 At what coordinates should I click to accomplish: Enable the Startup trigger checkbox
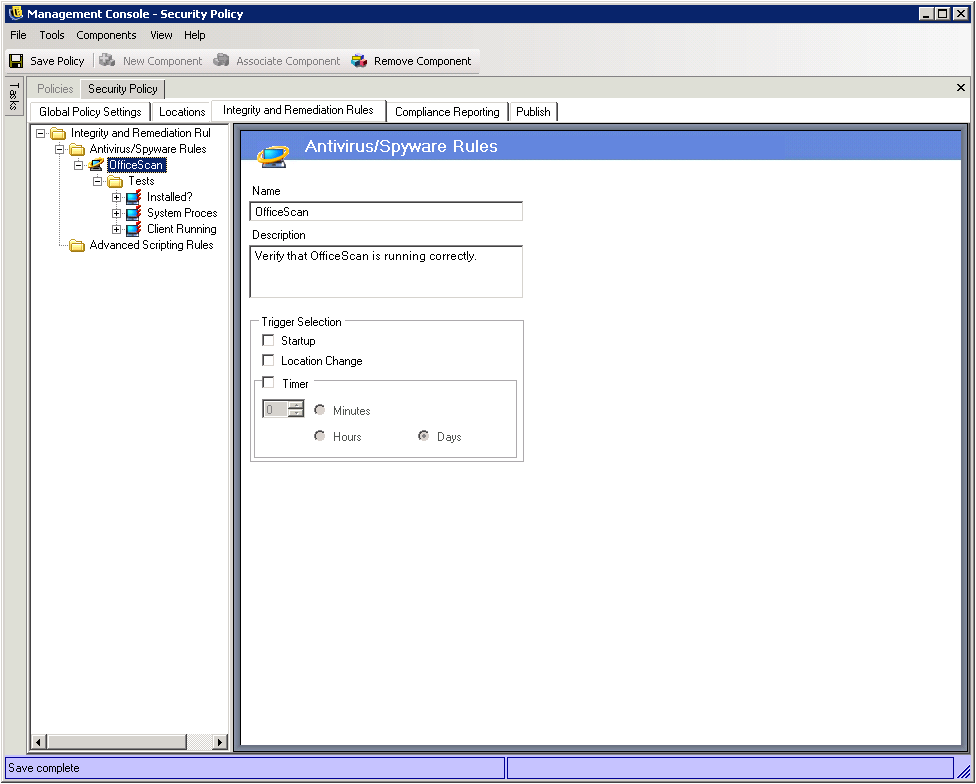click(x=268, y=341)
